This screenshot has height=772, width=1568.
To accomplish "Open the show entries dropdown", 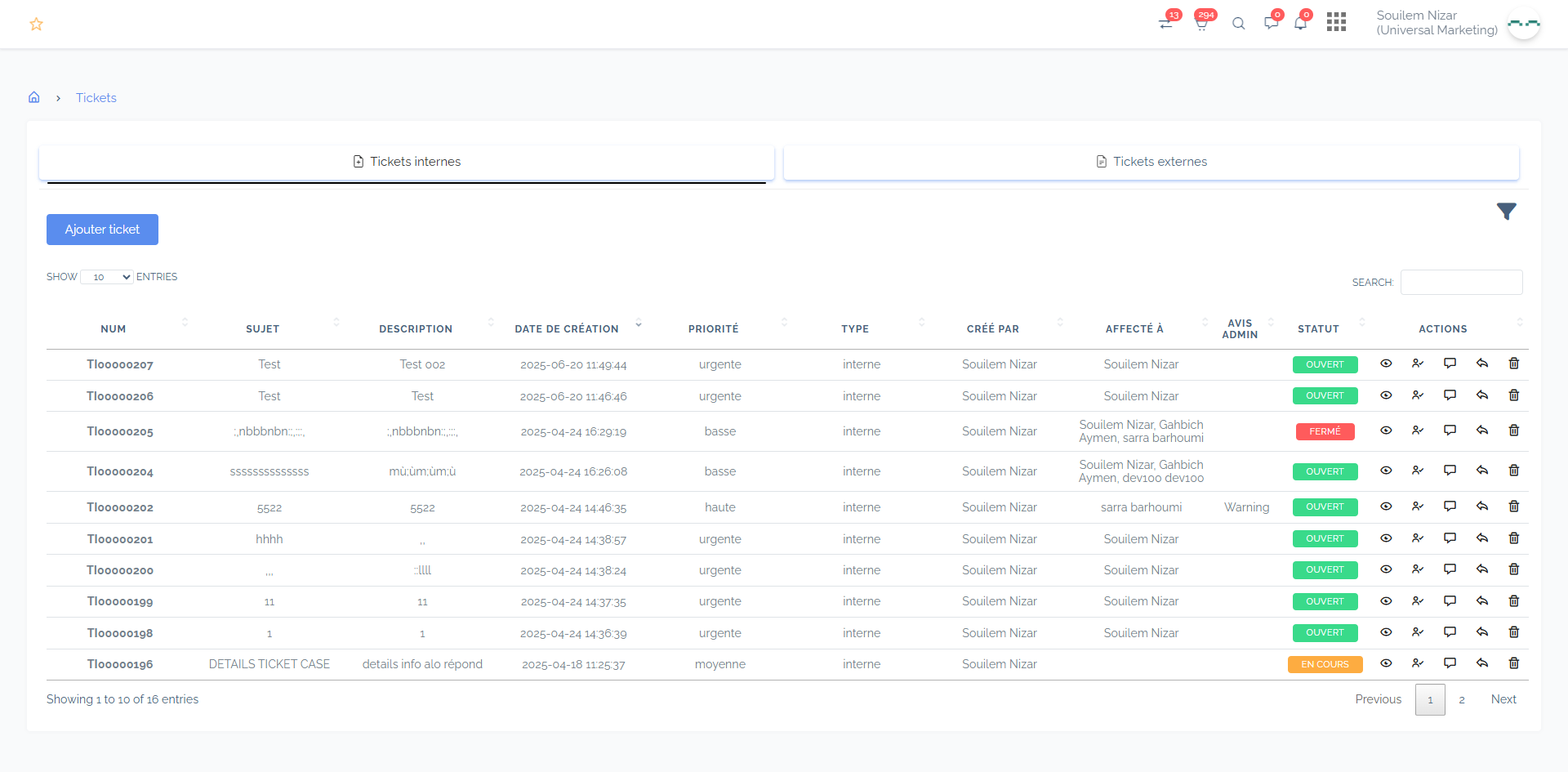I will point(107,277).
